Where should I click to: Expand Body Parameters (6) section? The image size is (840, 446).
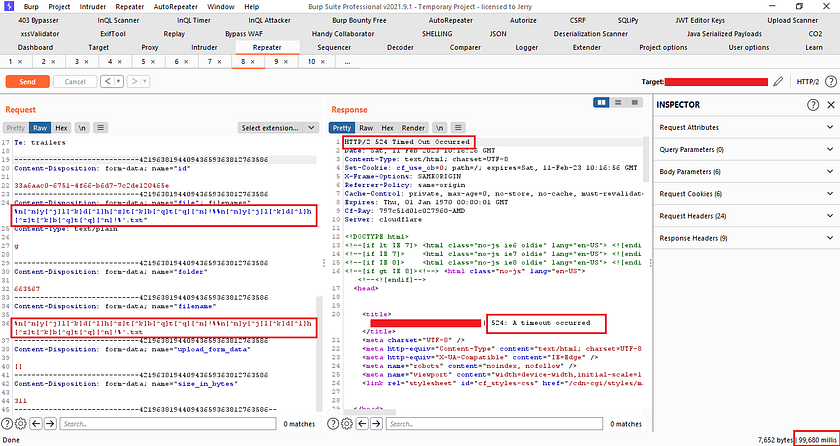coord(746,171)
